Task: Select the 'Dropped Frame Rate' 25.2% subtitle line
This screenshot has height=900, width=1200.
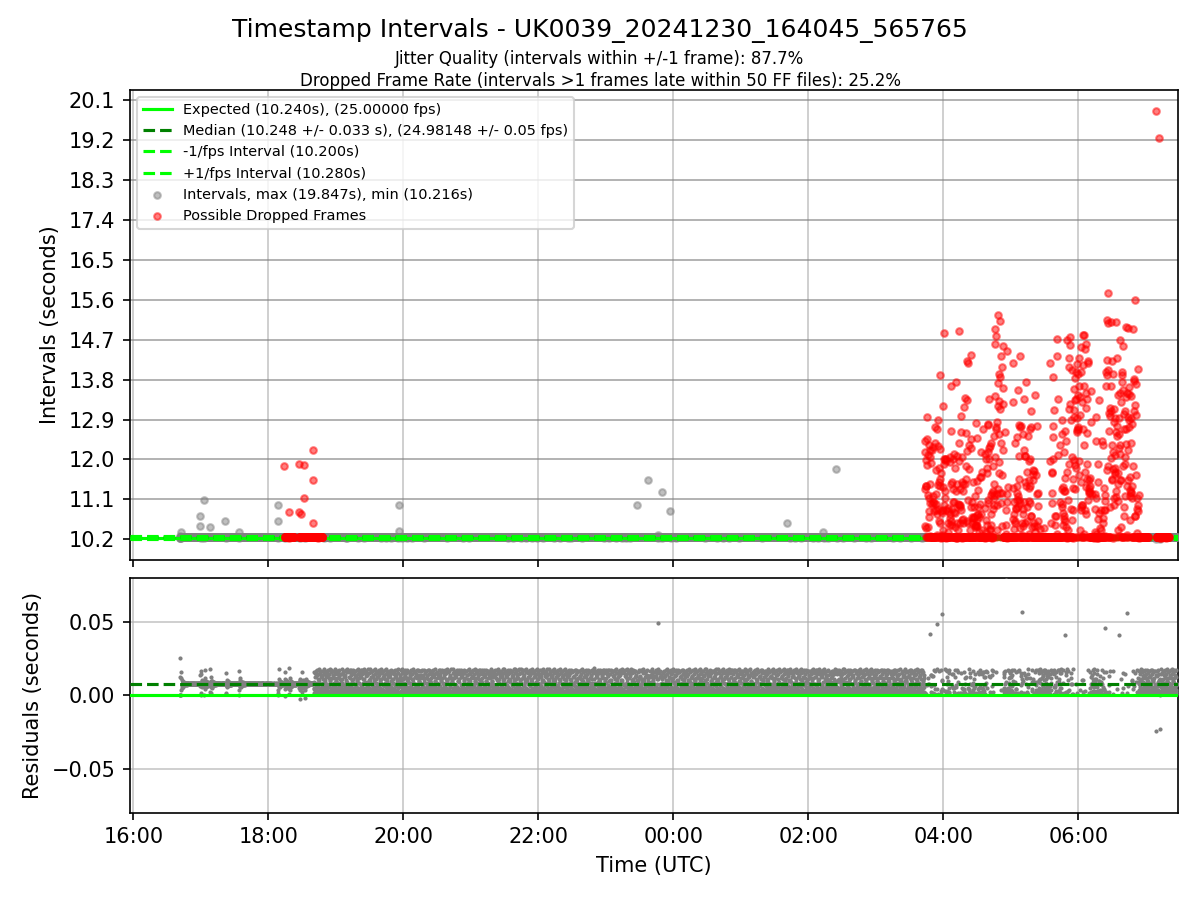Action: (x=599, y=80)
